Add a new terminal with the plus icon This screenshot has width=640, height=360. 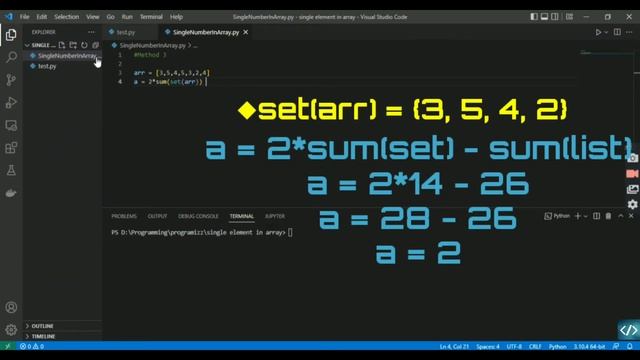578,216
